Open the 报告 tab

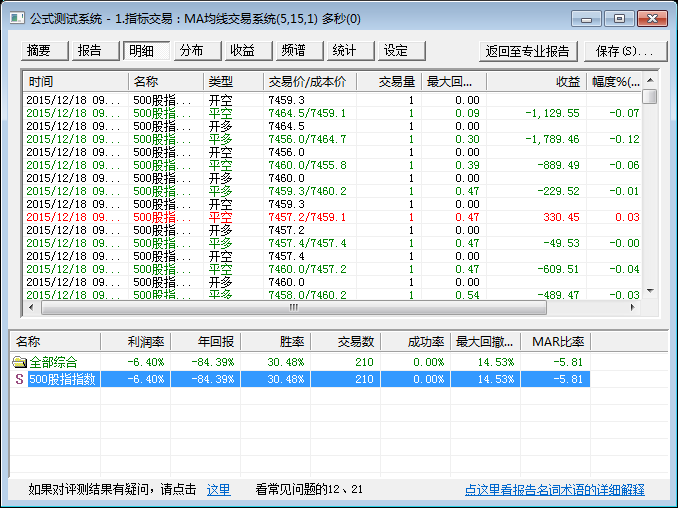click(x=90, y=51)
